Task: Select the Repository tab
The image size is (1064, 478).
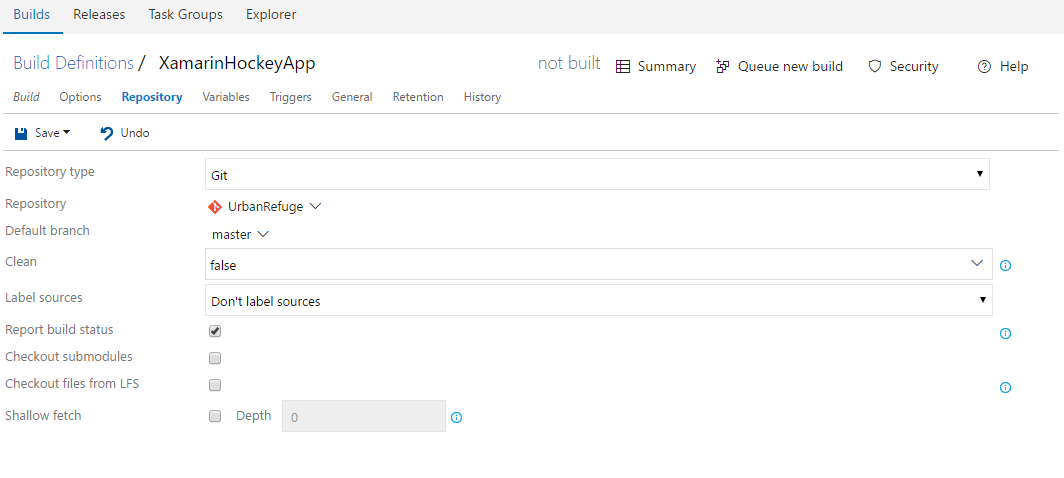Action: coord(152,97)
